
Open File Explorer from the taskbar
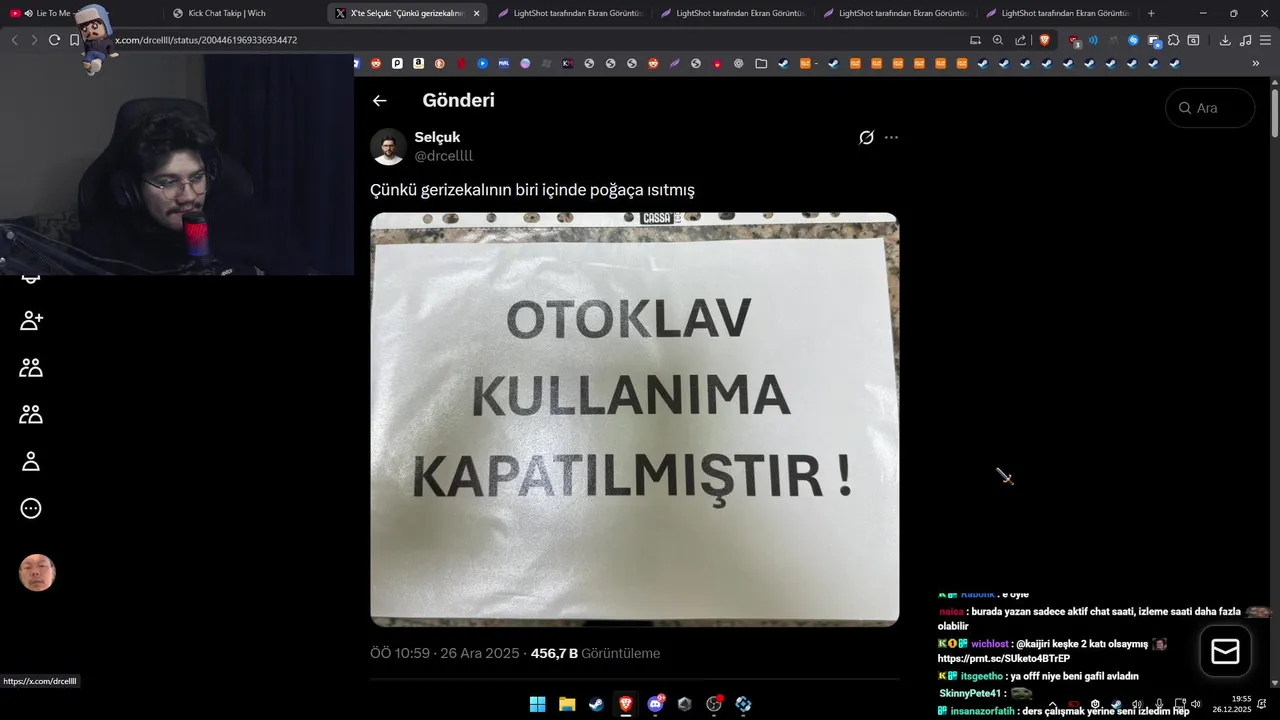click(567, 704)
